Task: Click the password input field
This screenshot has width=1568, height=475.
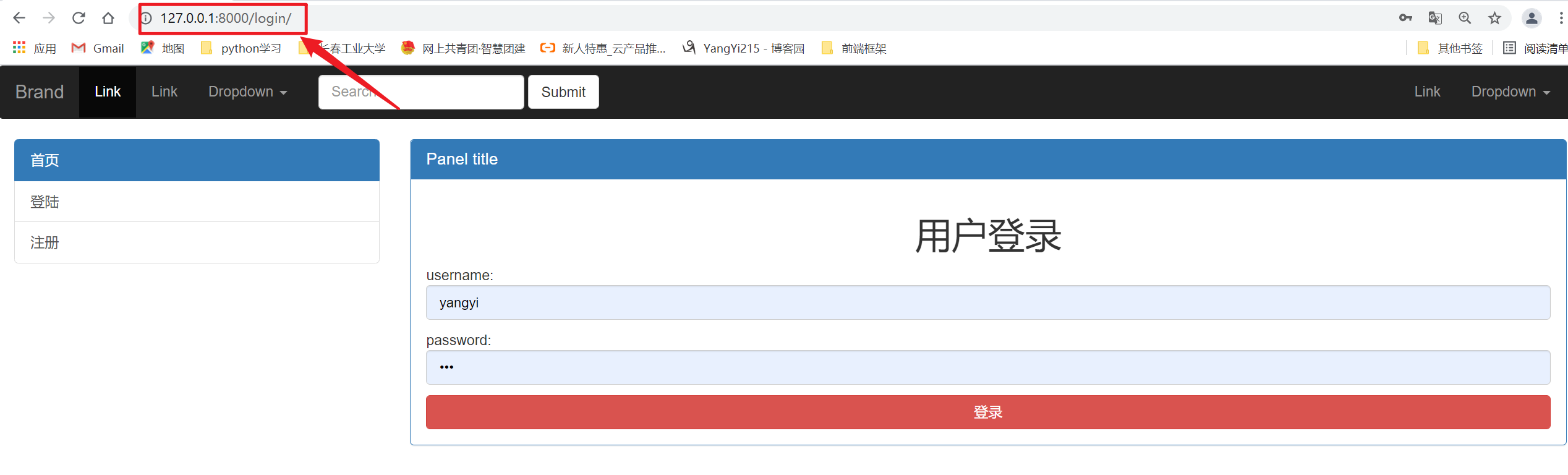Action: [988, 367]
